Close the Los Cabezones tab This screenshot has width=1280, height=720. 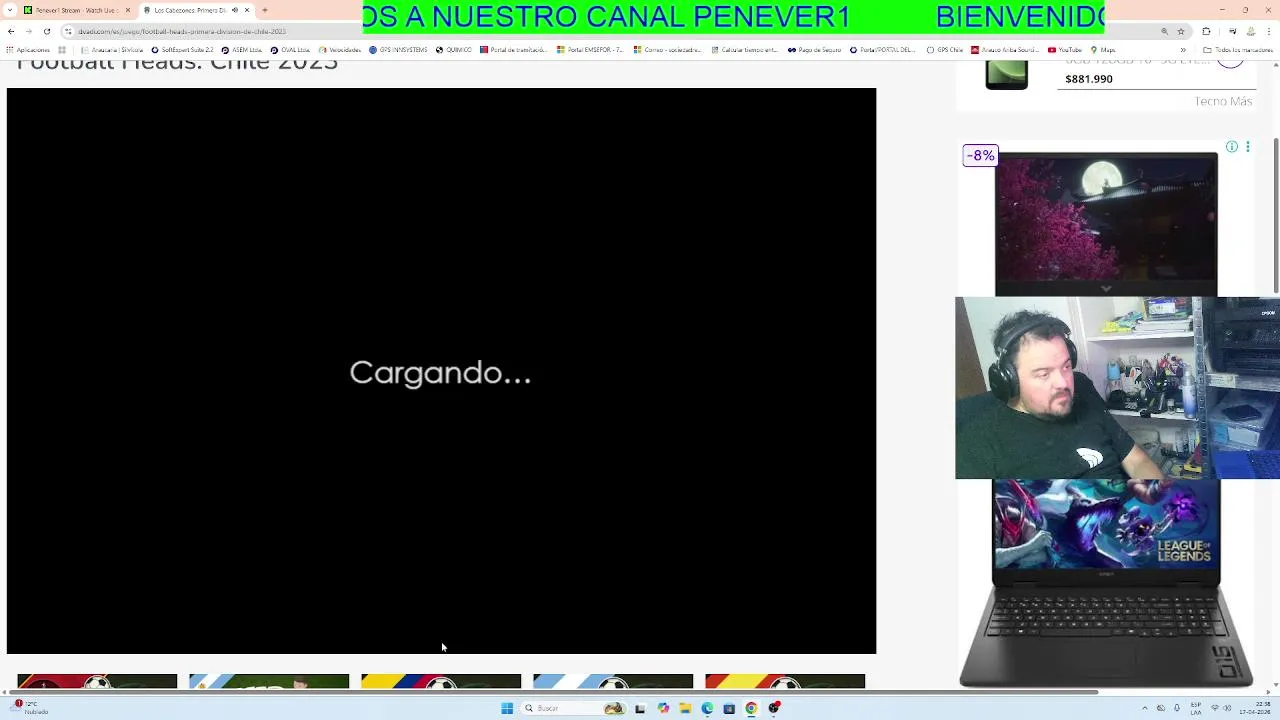[246, 10]
